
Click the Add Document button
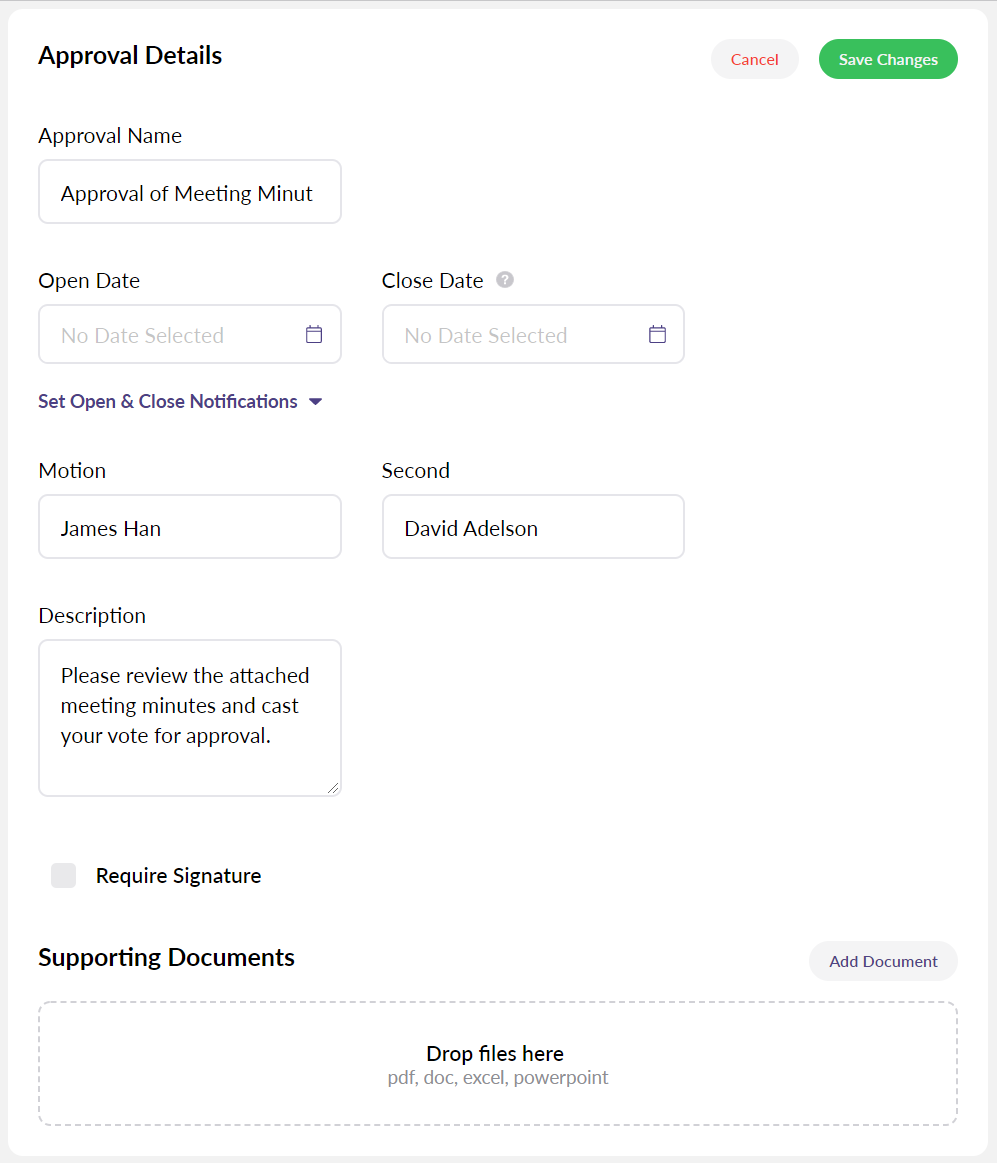point(883,962)
